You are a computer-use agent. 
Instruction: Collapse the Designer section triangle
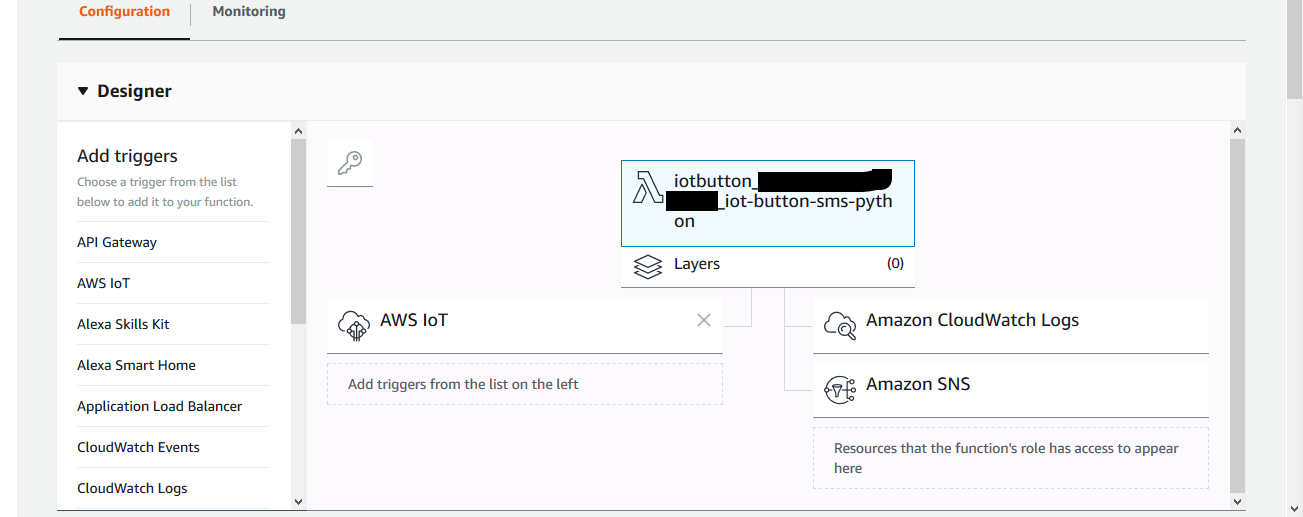click(x=83, y=91)
